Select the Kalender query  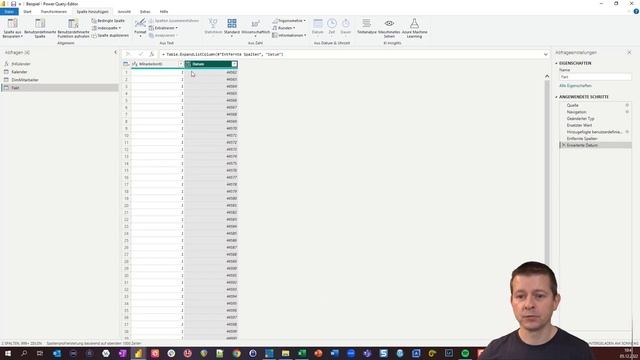[19, 72]
